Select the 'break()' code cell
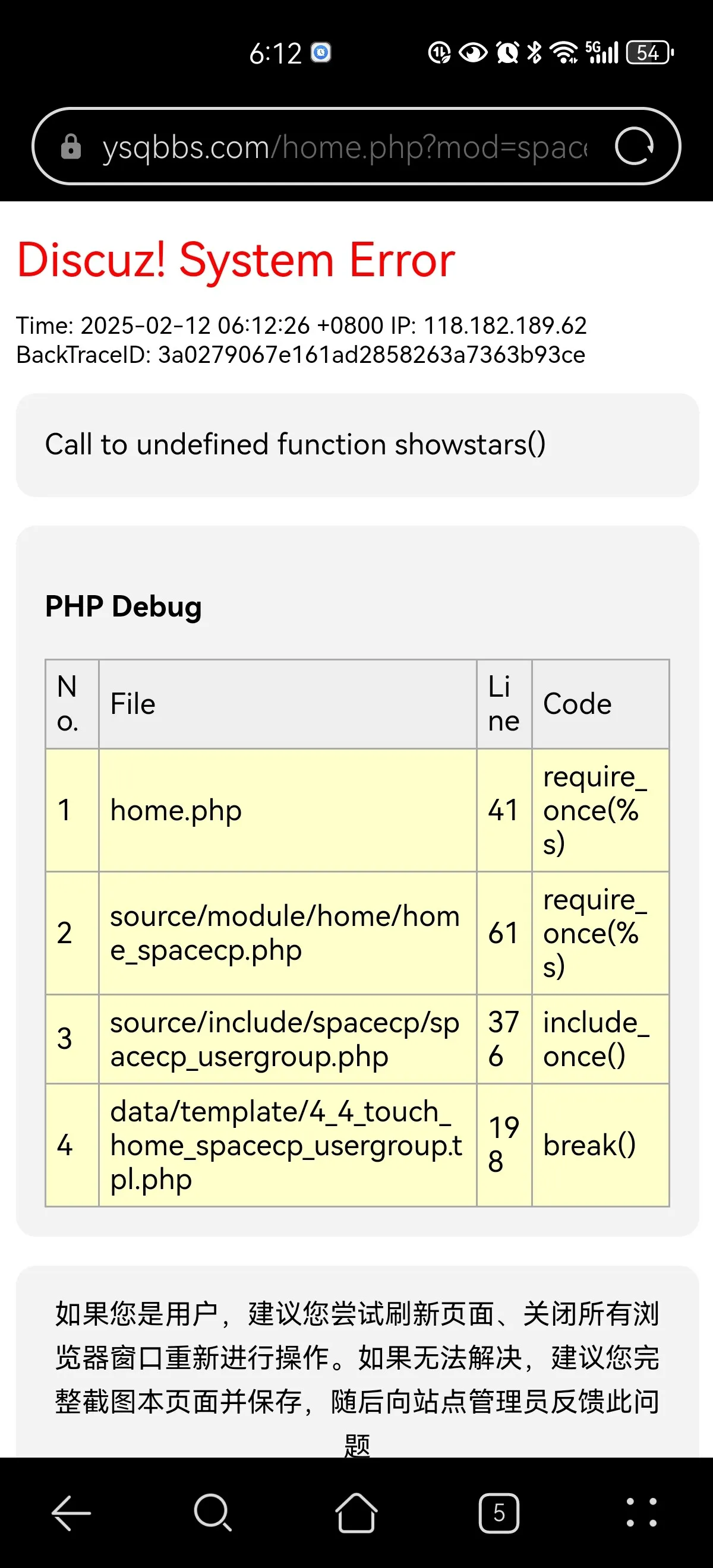The height and width of the screenshot is (1568, 713). click(x=600, y=1145)
